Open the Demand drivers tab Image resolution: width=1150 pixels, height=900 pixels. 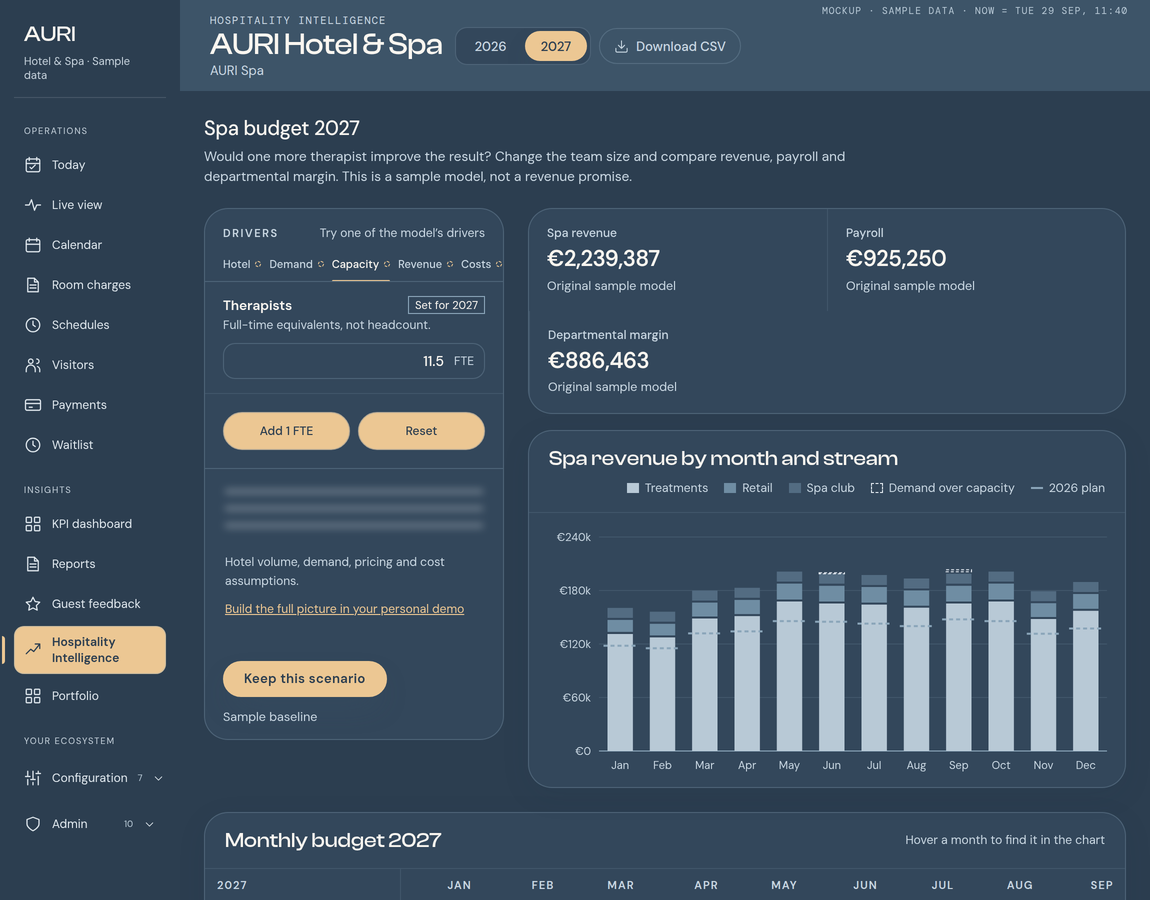pyautogui.click(x=296, y=264)
